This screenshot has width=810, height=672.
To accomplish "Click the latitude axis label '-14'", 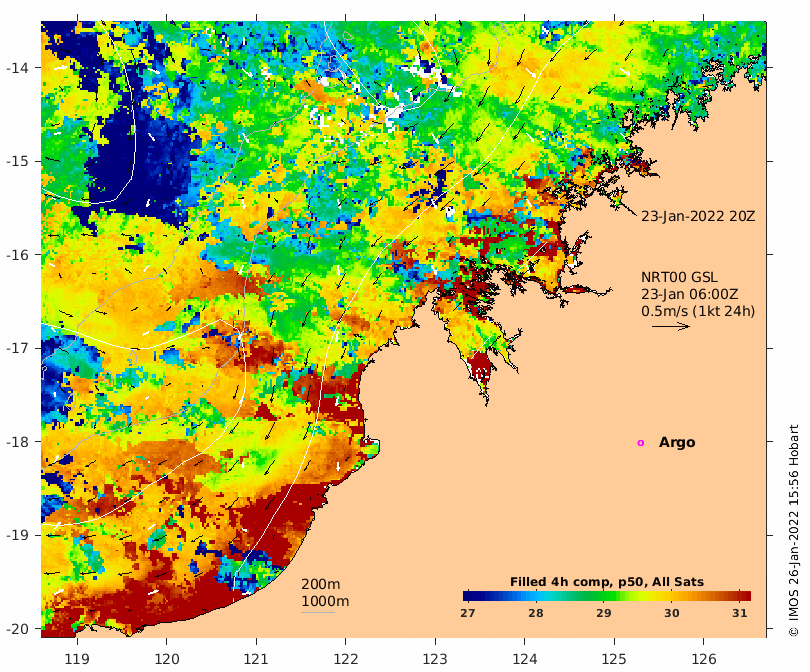I will click(x=18, y=68).
